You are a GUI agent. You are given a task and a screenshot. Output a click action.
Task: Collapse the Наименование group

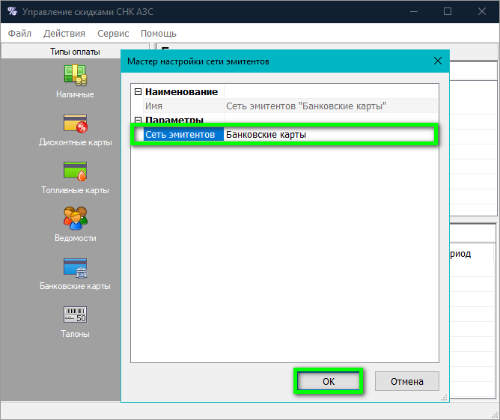[138, 91]
